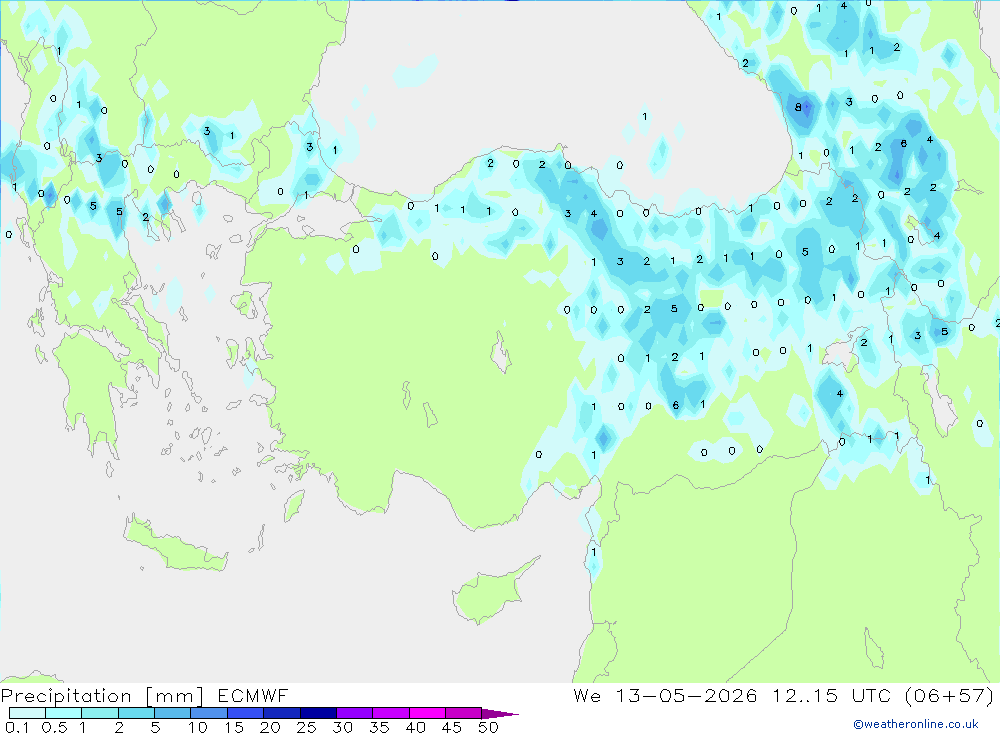Click the legend label '0.1'
The width and height of the screenshot is (1000, 733).
tap(17, 727)
